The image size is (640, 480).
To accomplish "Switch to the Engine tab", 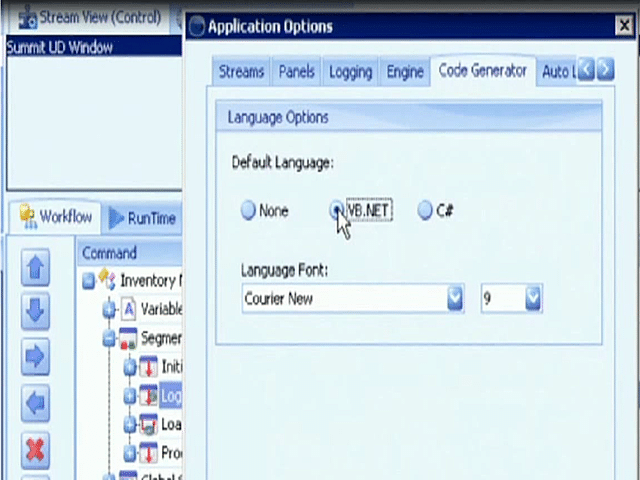I will 405,72.
